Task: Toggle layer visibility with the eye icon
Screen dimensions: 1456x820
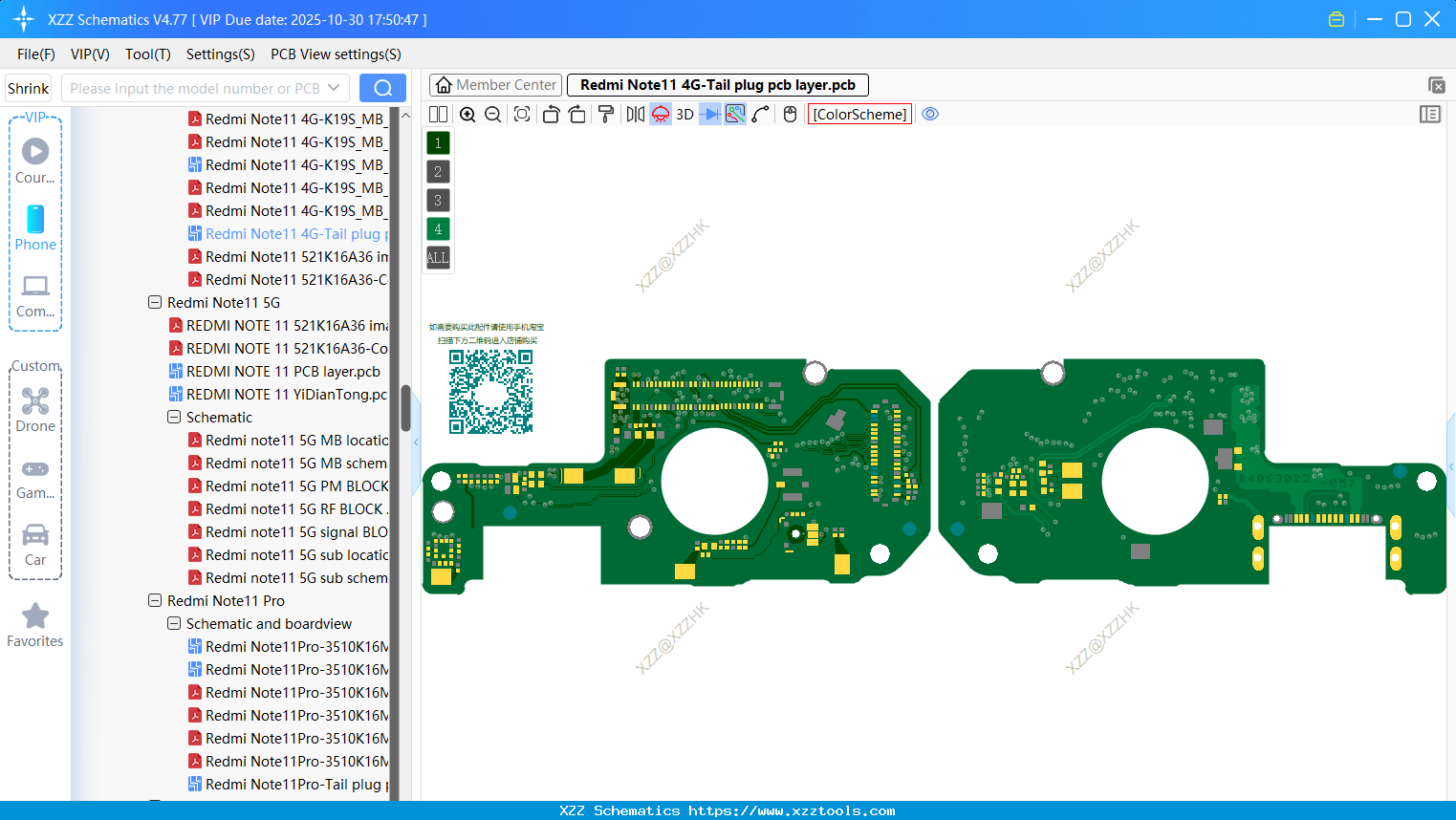Action: click(x=930, y=114)
